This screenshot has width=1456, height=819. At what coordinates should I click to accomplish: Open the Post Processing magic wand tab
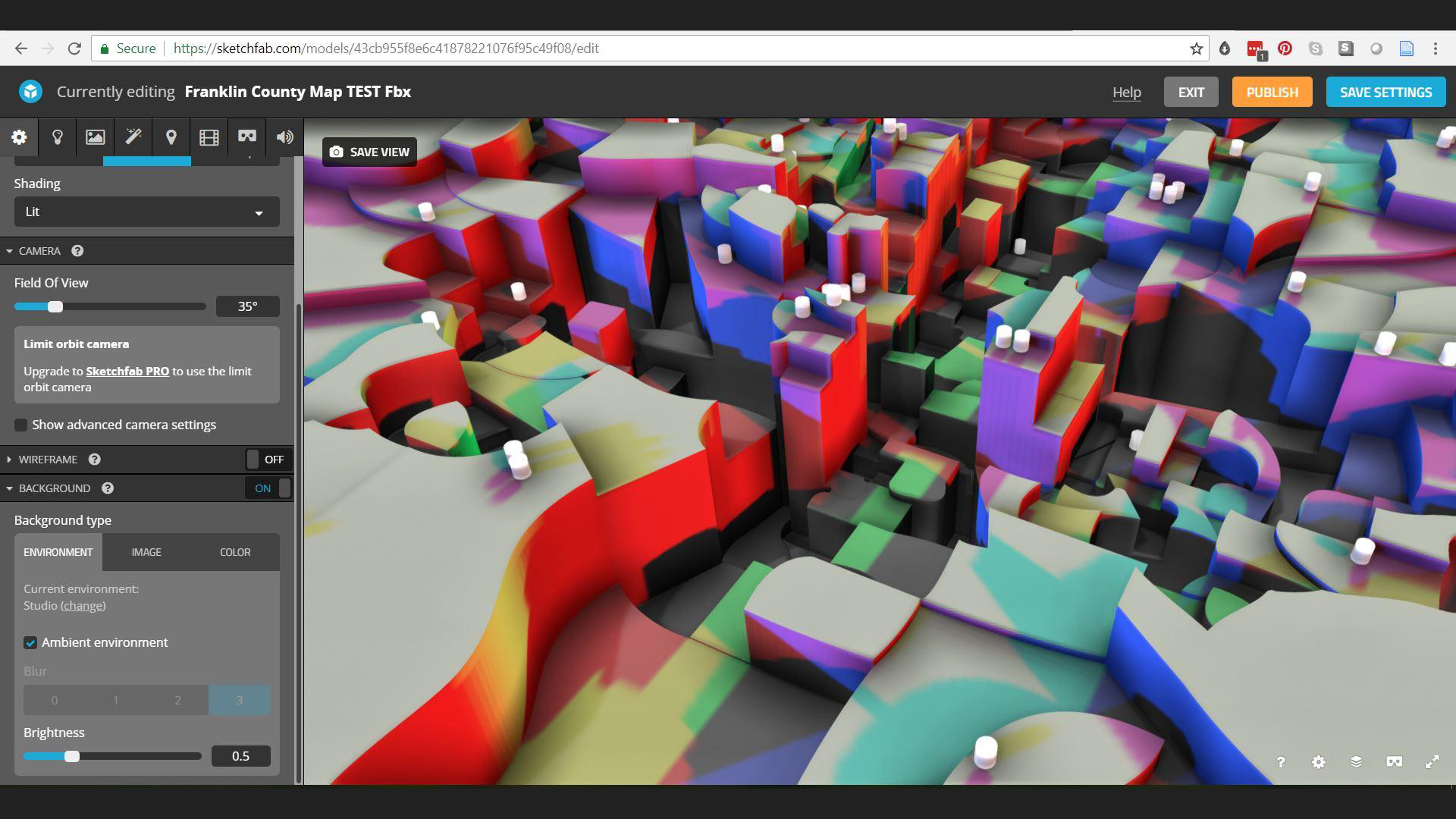pos(133,137)
